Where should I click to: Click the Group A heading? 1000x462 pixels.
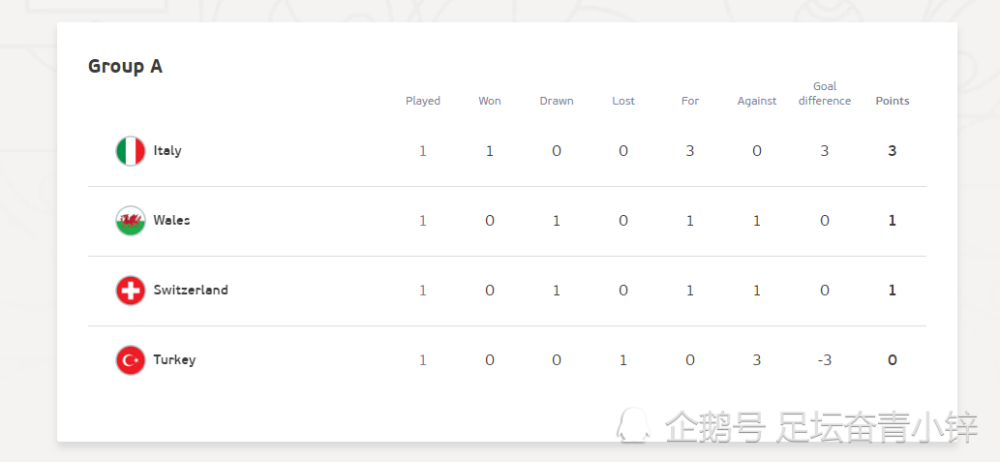(x=125, y=66)
